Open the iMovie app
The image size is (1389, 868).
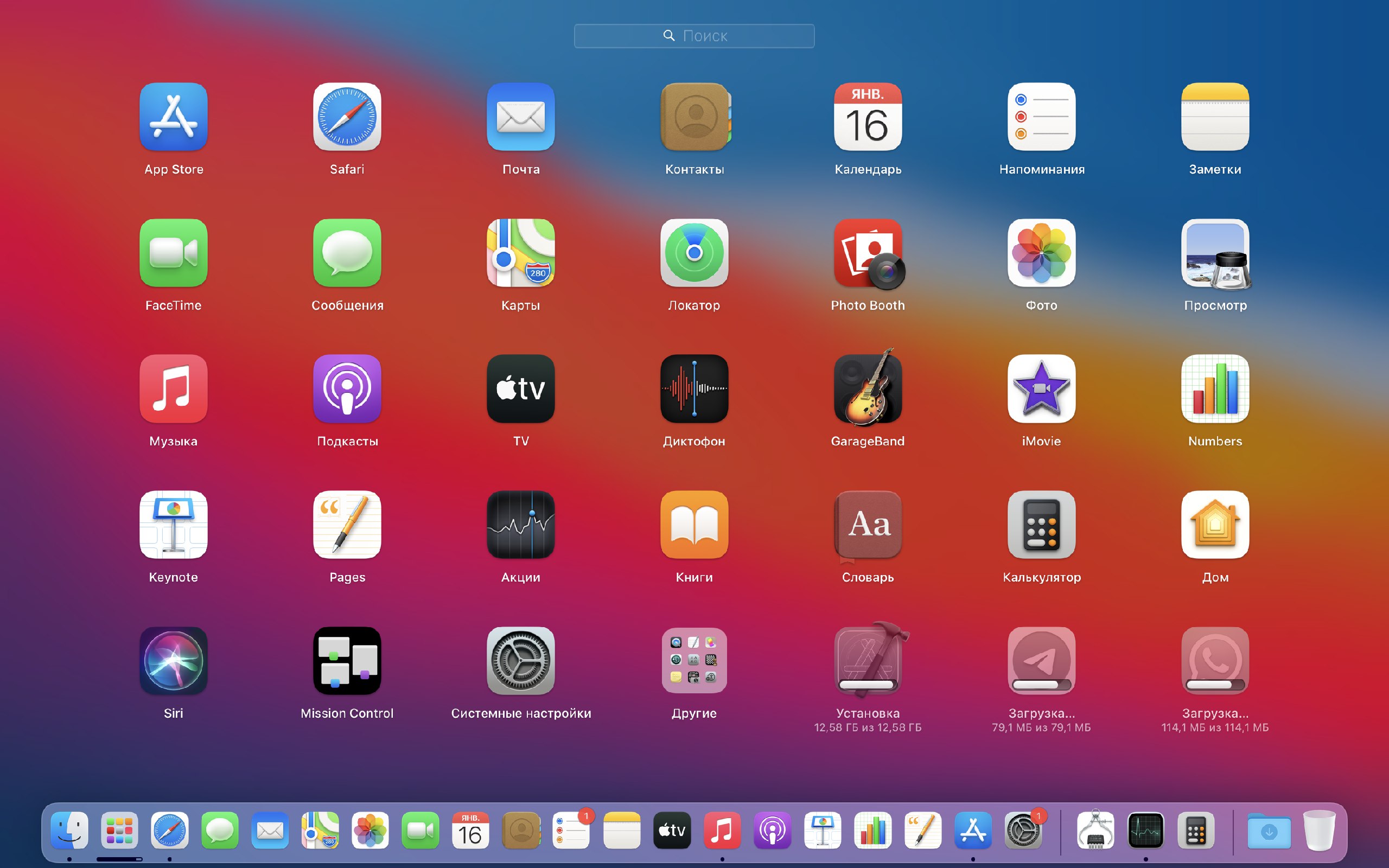coord(1042,388)
